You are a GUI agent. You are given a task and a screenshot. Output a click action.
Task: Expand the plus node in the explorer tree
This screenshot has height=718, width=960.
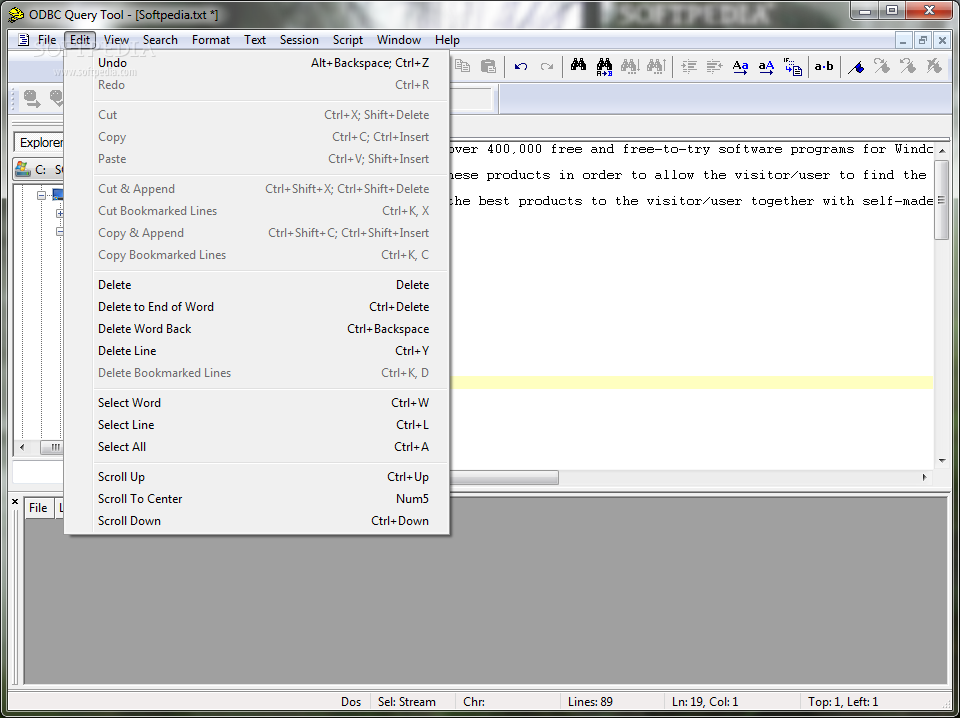tap(60, 214)
